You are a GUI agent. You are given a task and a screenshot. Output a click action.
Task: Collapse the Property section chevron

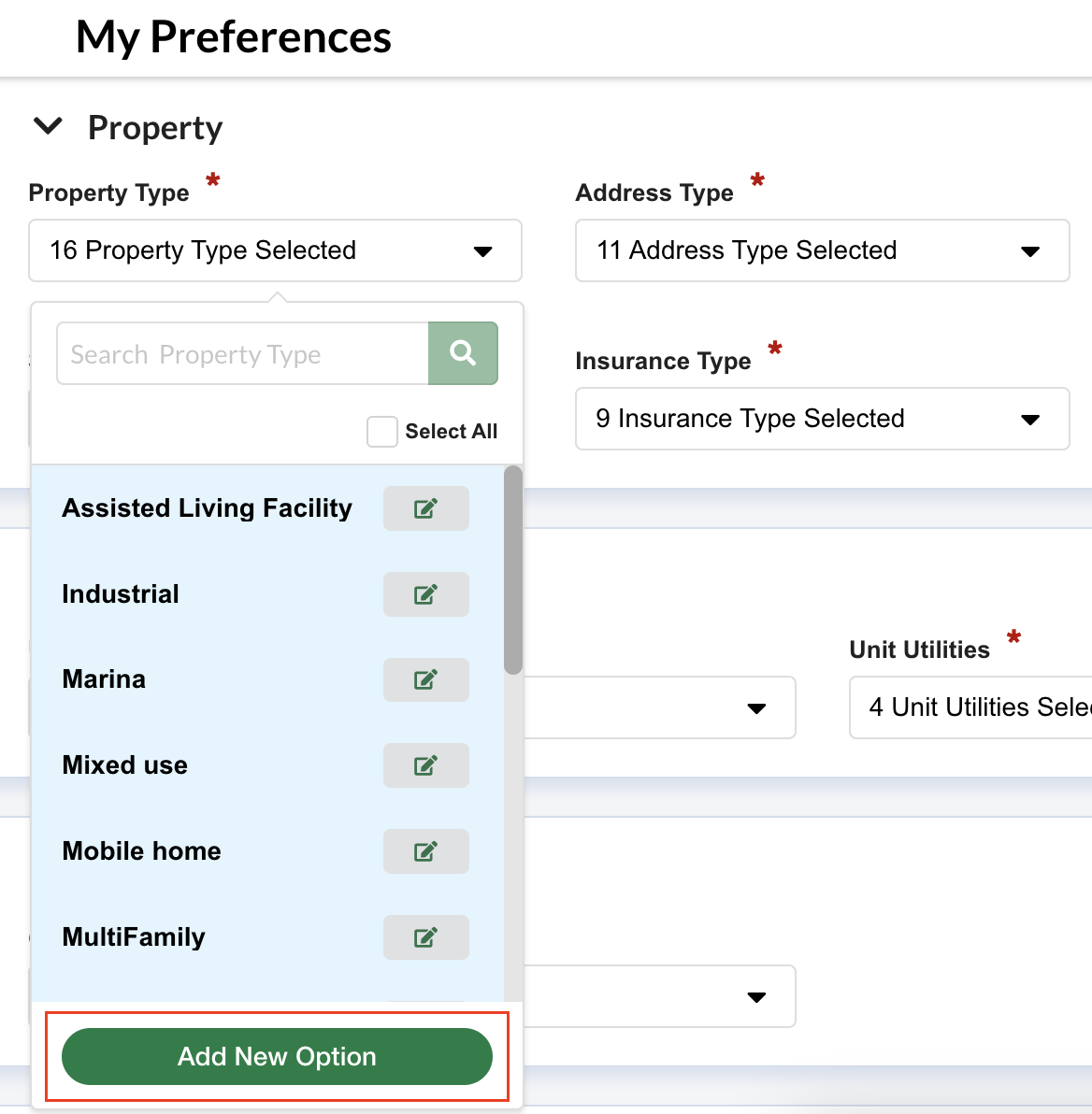49,126
